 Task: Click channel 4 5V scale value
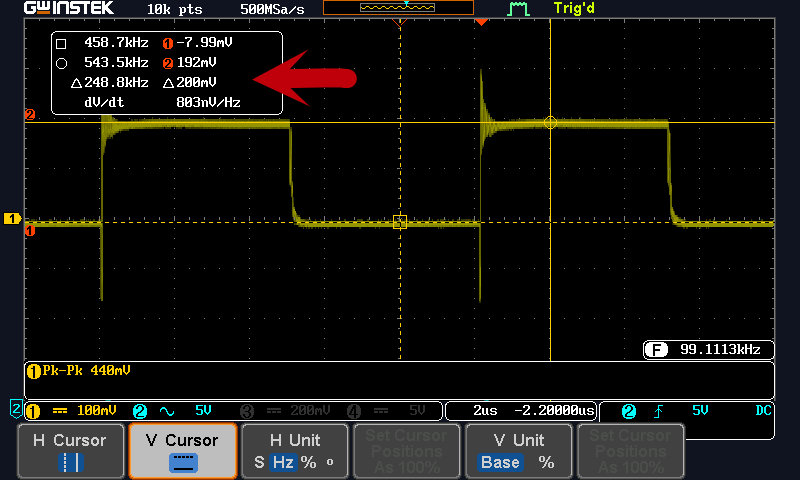[x=417, y=410]
